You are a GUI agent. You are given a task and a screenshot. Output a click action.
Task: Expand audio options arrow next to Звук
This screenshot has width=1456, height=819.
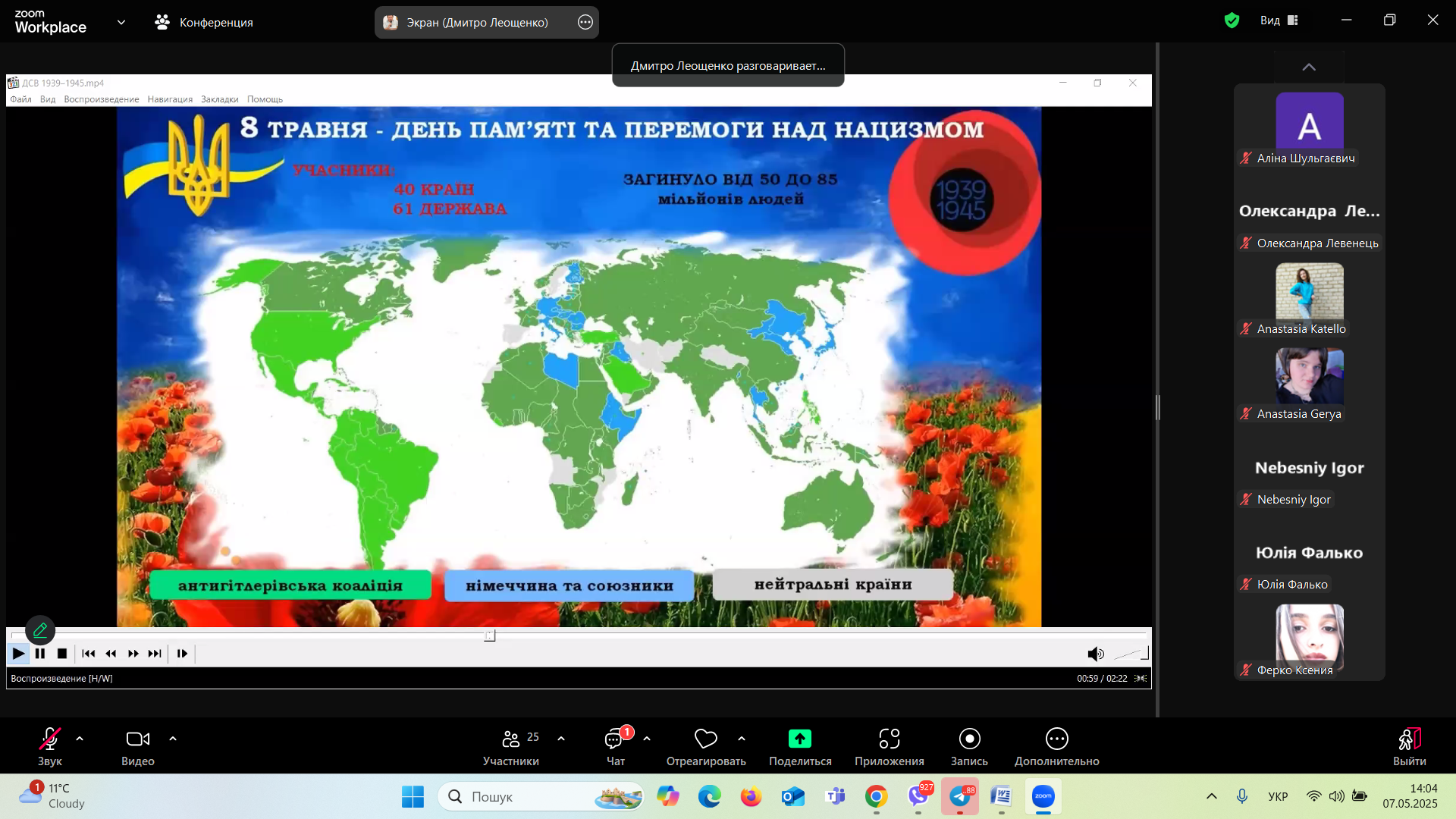[x=80, y=738]
